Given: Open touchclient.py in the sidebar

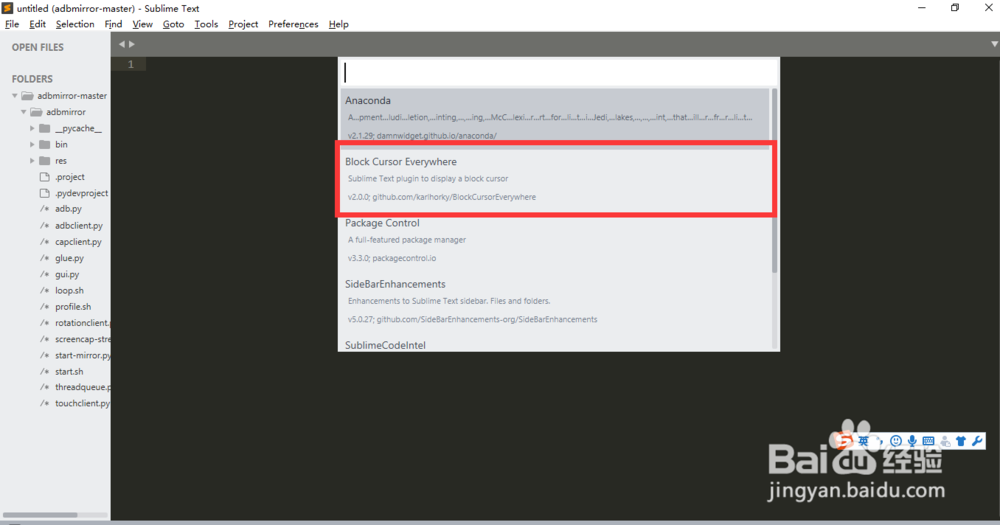Looking at the screenshot, I should [82, 403].
